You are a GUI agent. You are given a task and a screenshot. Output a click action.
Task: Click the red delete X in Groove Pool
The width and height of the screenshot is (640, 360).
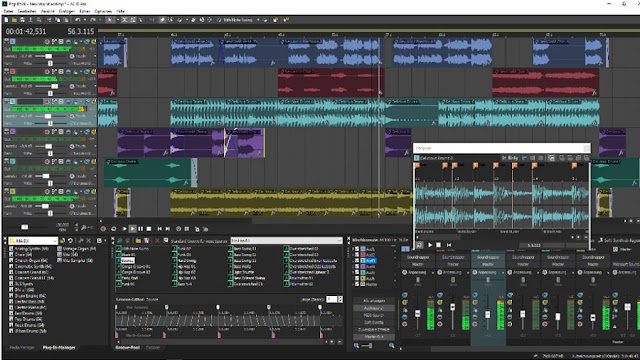157,241
